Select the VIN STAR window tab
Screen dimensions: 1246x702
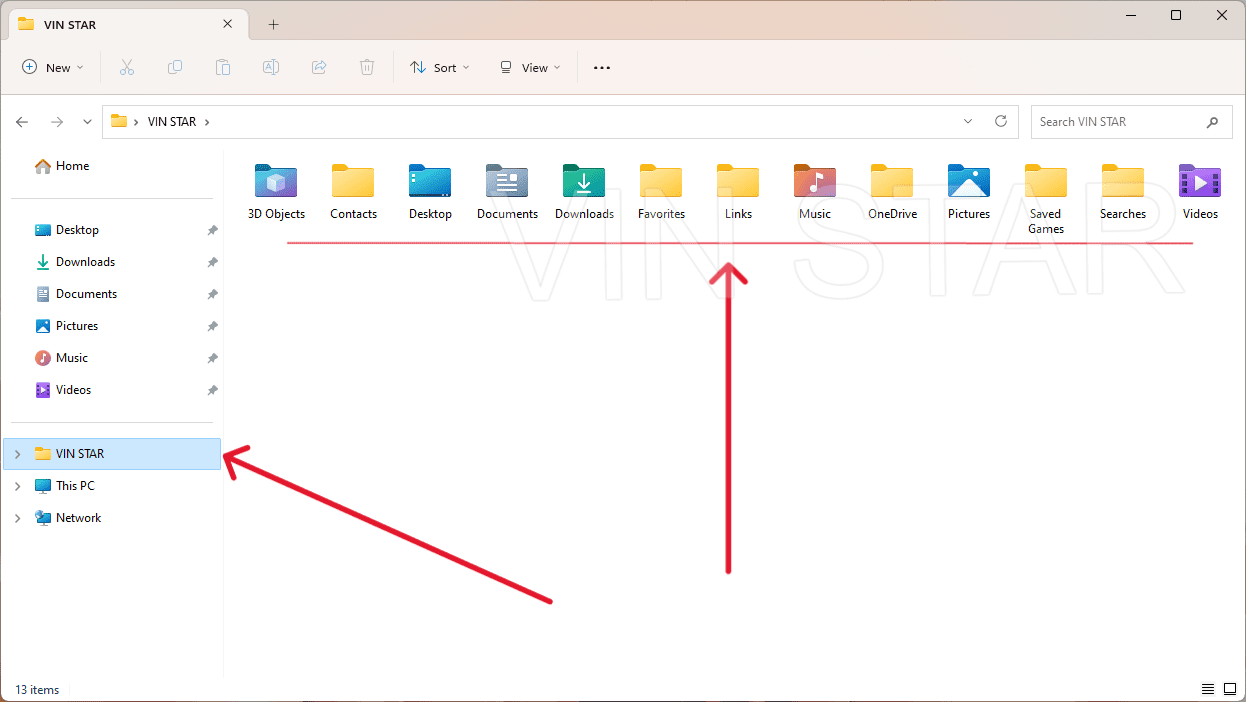click(130, 24)
